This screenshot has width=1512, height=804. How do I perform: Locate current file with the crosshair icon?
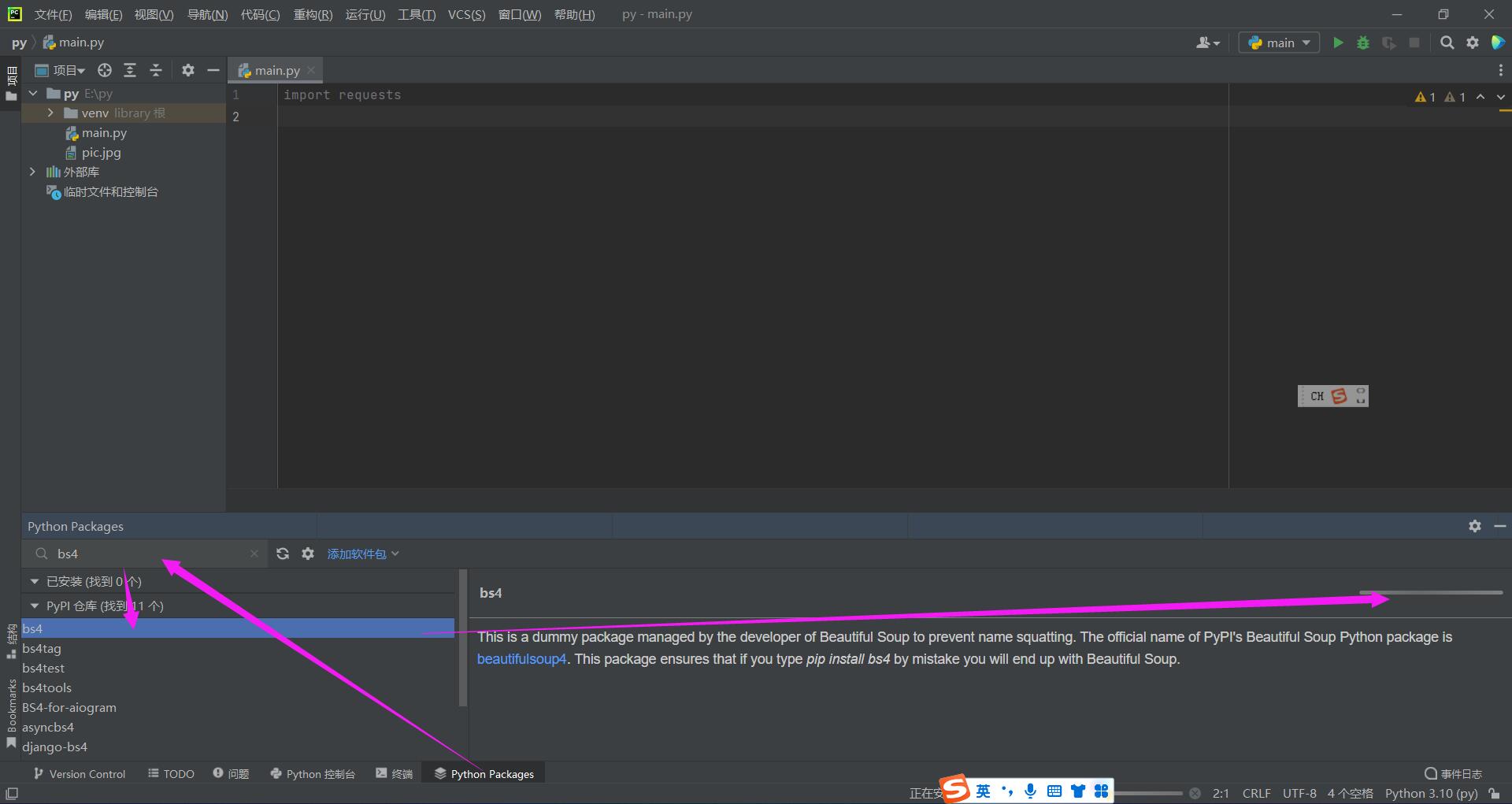click(x=105, y=70)
